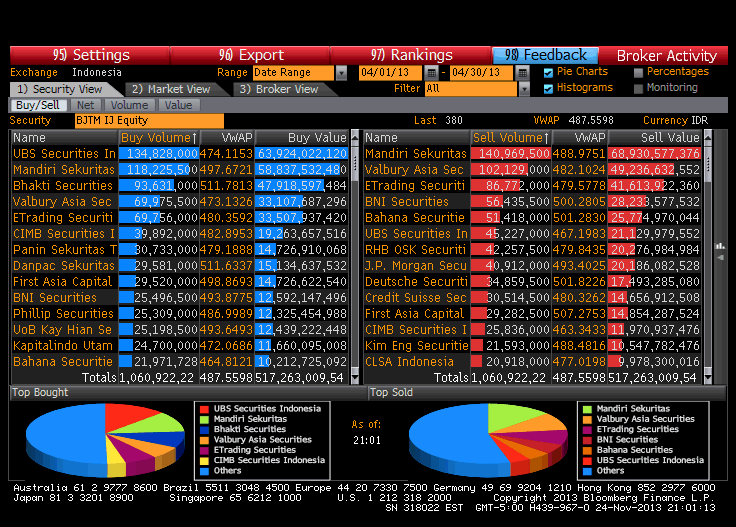The width and height of the screenshot is (736, 527).
Task: Uncheck the Pie Charts checkbox
Action: 548,73
